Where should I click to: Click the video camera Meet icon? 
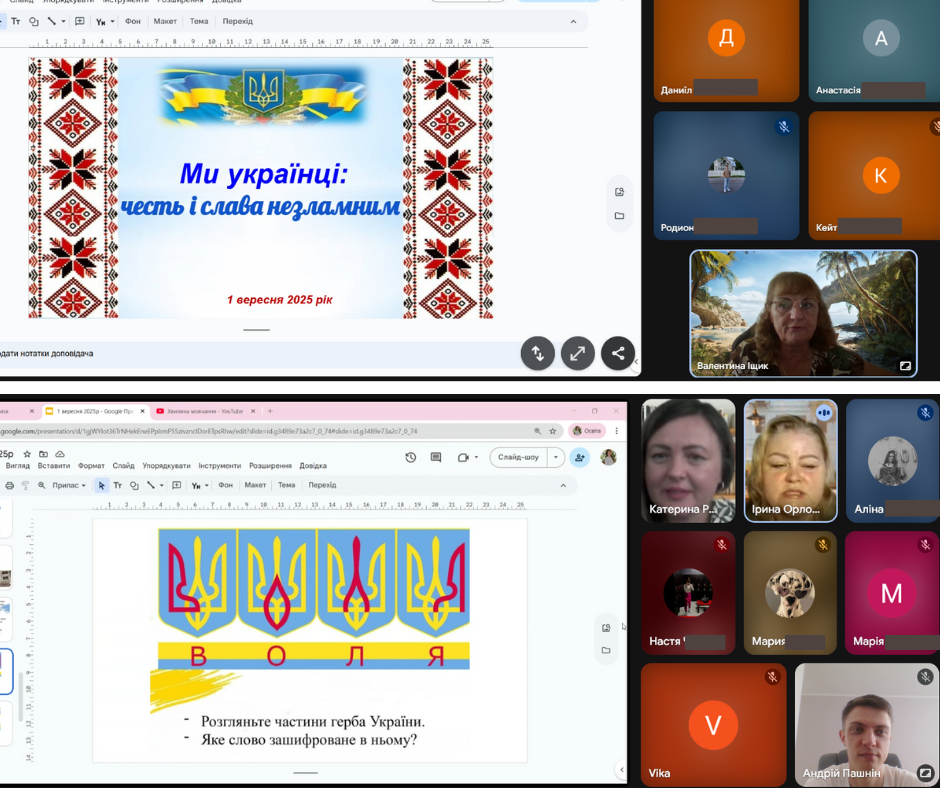(463, 458)
